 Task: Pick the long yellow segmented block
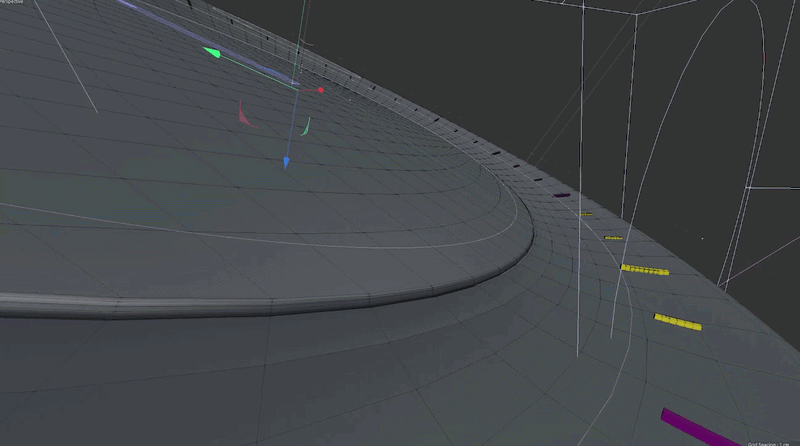click(x=644, y=269)
